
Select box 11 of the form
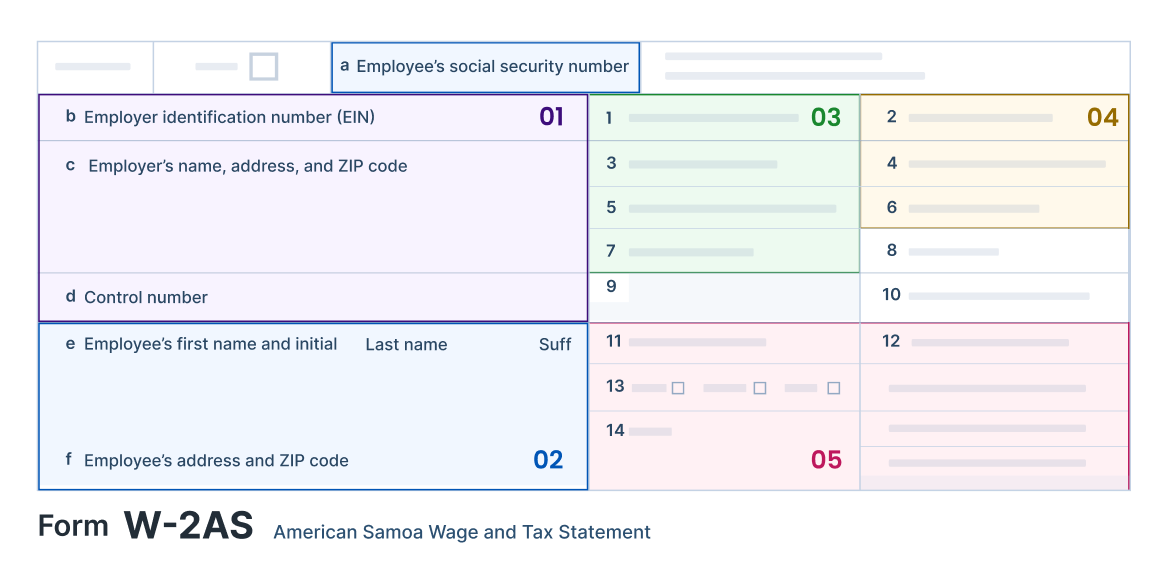click(x=724, y=343)
